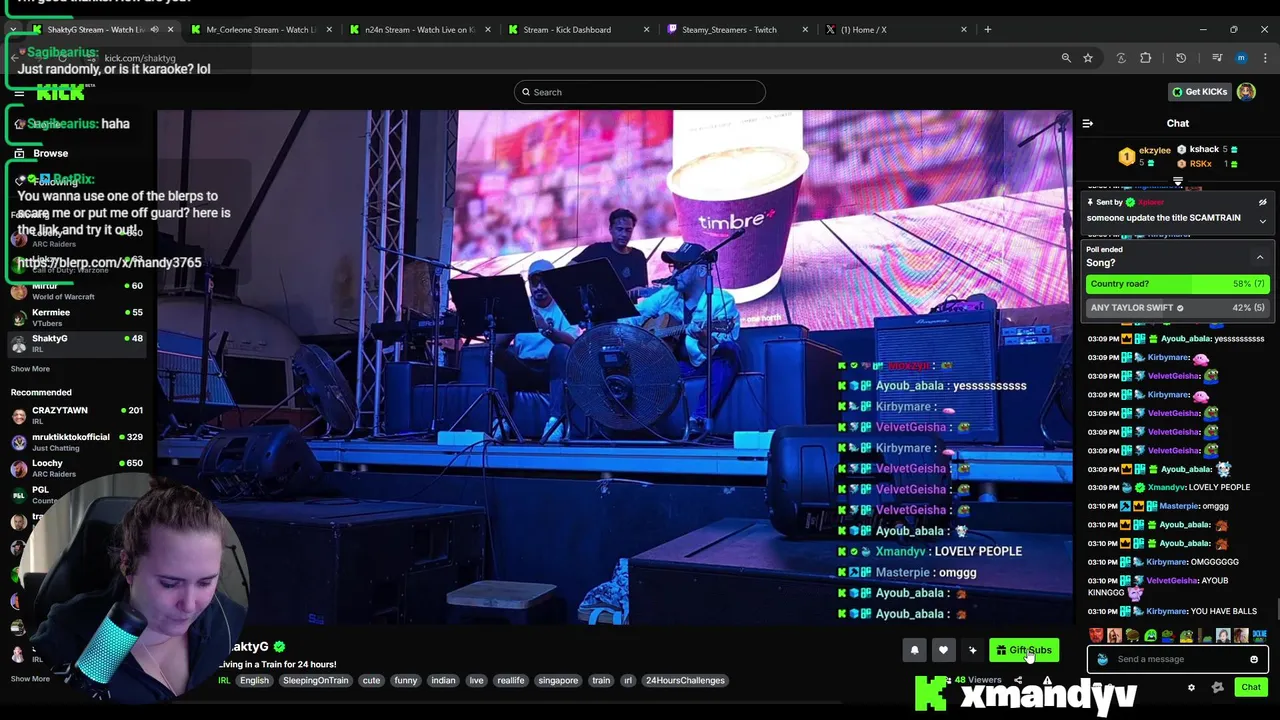Image resolution: width=1280 pixels, height=720 pixels.
Task: Open the CRAZYTAWN recommended channel
Action: pos(78,415)
